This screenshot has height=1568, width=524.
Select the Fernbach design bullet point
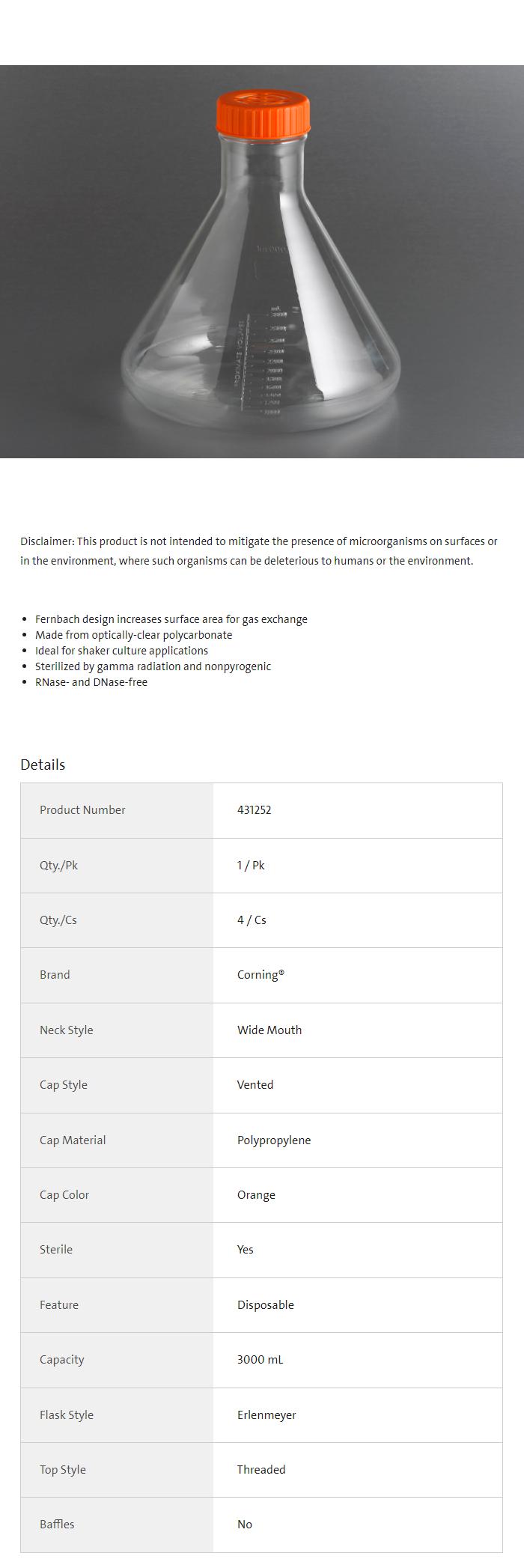[x=171, y=619]
